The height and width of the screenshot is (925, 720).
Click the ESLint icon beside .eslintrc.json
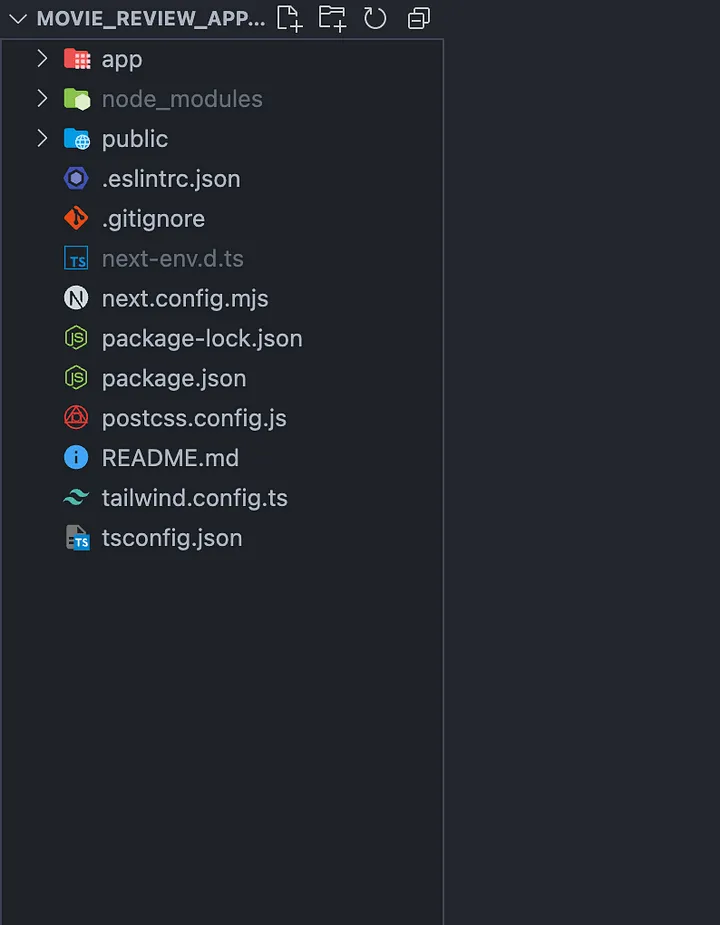pyautogui.click(x=76, y=178)
